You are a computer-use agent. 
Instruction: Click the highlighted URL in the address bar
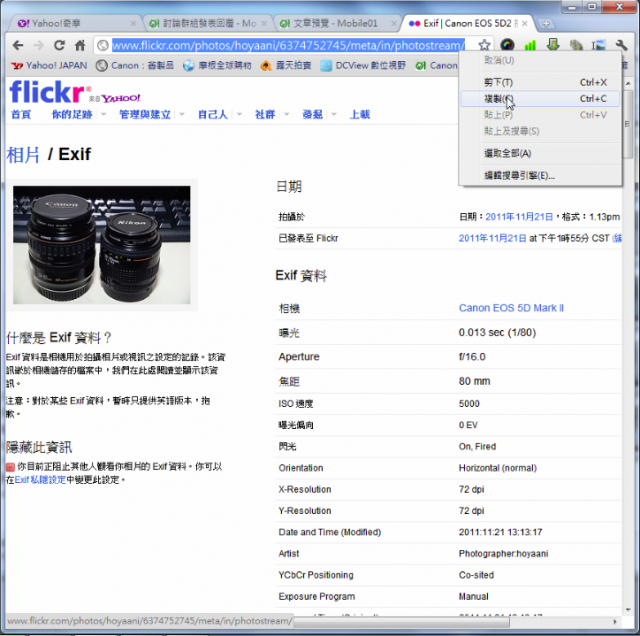pos(288,45)
